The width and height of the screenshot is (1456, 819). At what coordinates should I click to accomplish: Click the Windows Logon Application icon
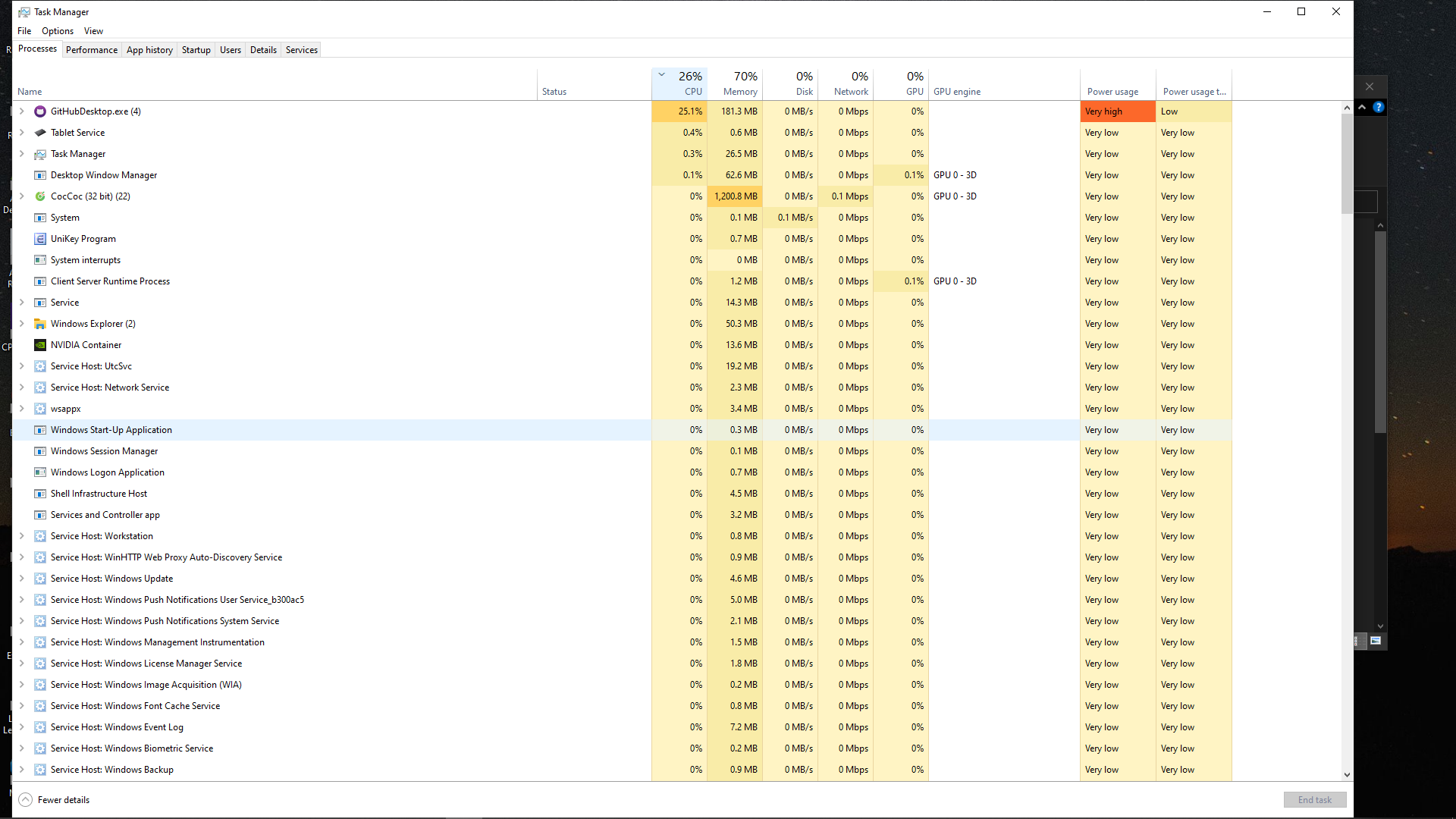coord(40,472)
